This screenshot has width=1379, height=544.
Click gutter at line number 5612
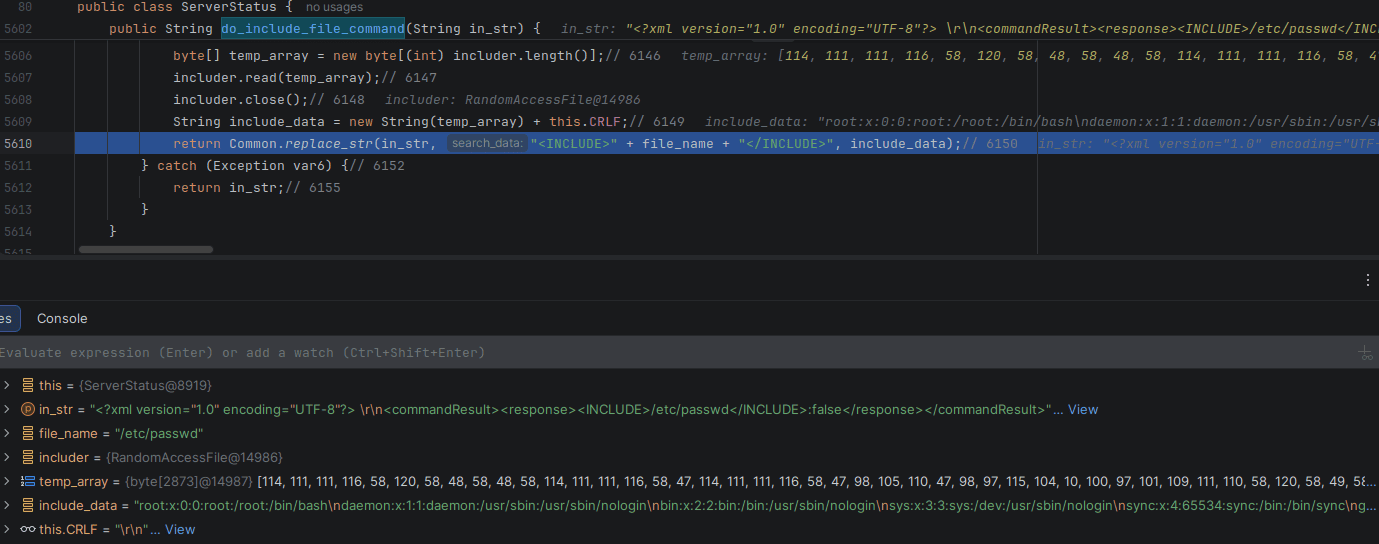[18, 188]
